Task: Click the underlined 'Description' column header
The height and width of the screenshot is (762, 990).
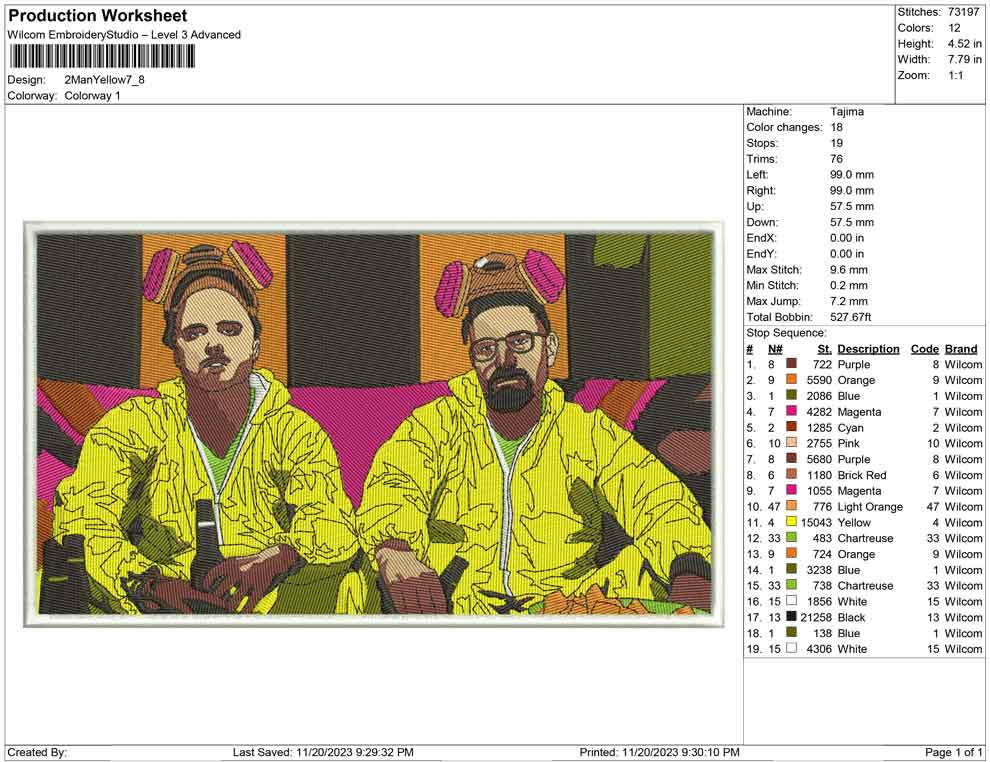Action: click(868, 349)
